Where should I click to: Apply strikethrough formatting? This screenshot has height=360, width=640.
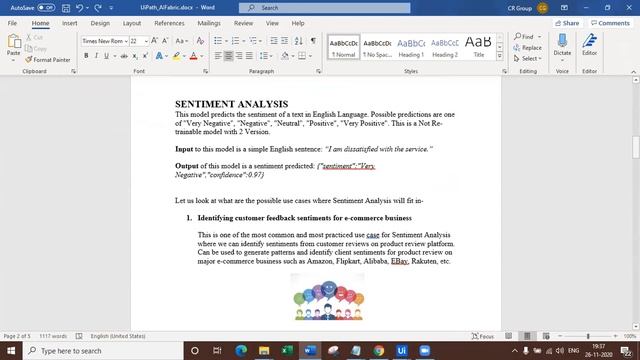click(124, 56)
